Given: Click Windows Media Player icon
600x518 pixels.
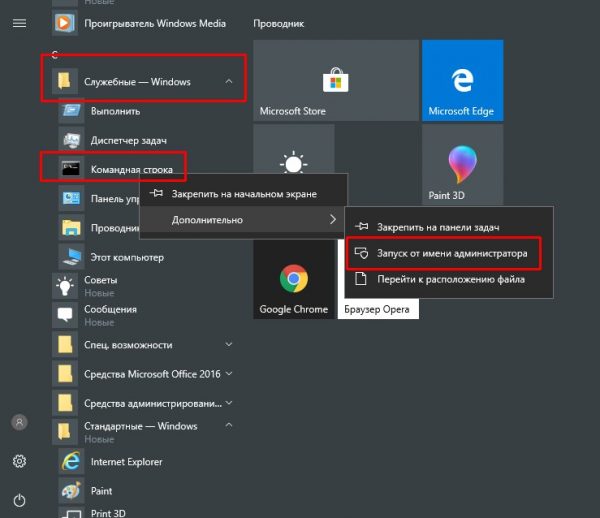Looking at the screenshot, I should pos(65,23).
